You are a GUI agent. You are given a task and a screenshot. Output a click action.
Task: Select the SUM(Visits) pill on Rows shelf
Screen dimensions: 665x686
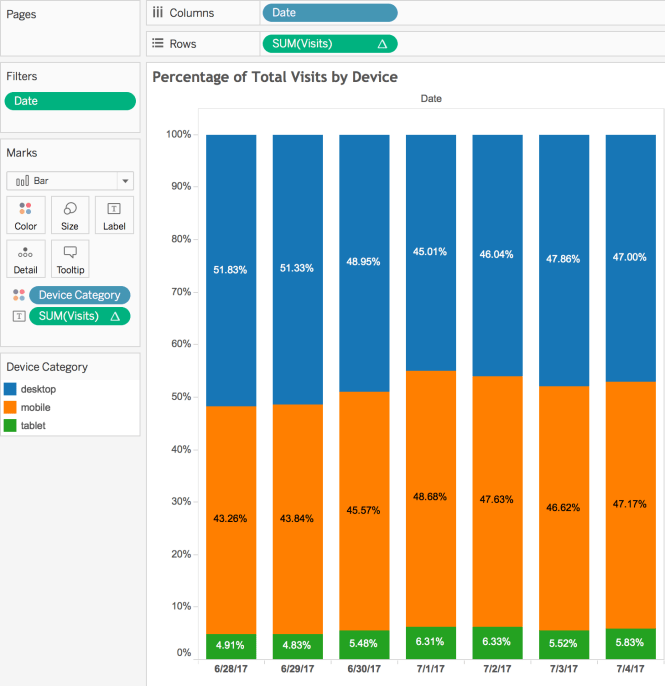(329, 44)
